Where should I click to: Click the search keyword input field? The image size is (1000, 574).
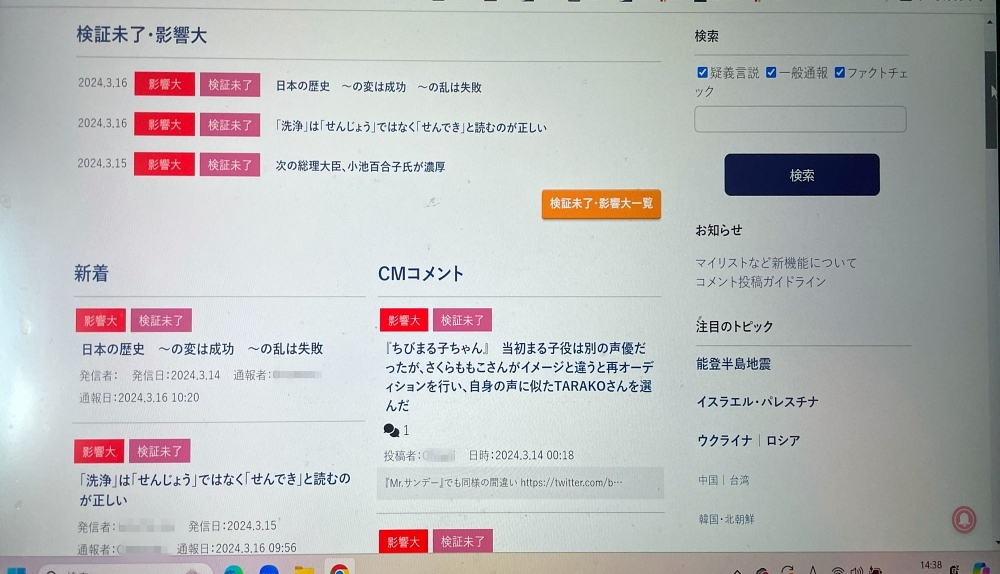tap(800, 119)
